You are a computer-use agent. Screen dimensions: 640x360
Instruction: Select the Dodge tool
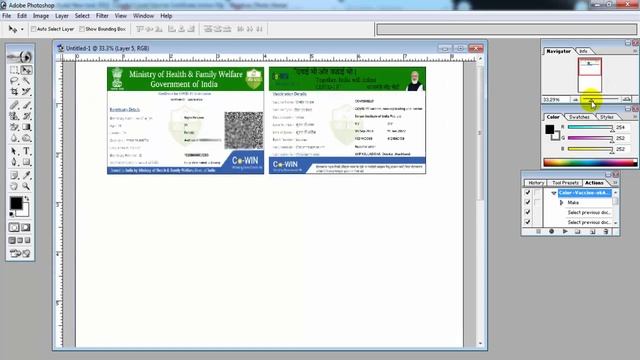pos(27,138)
